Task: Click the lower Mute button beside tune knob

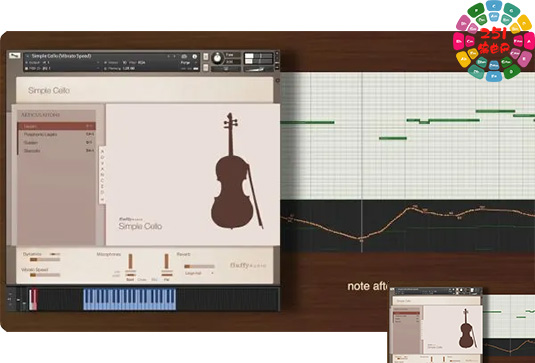Action: pos(205,67)
